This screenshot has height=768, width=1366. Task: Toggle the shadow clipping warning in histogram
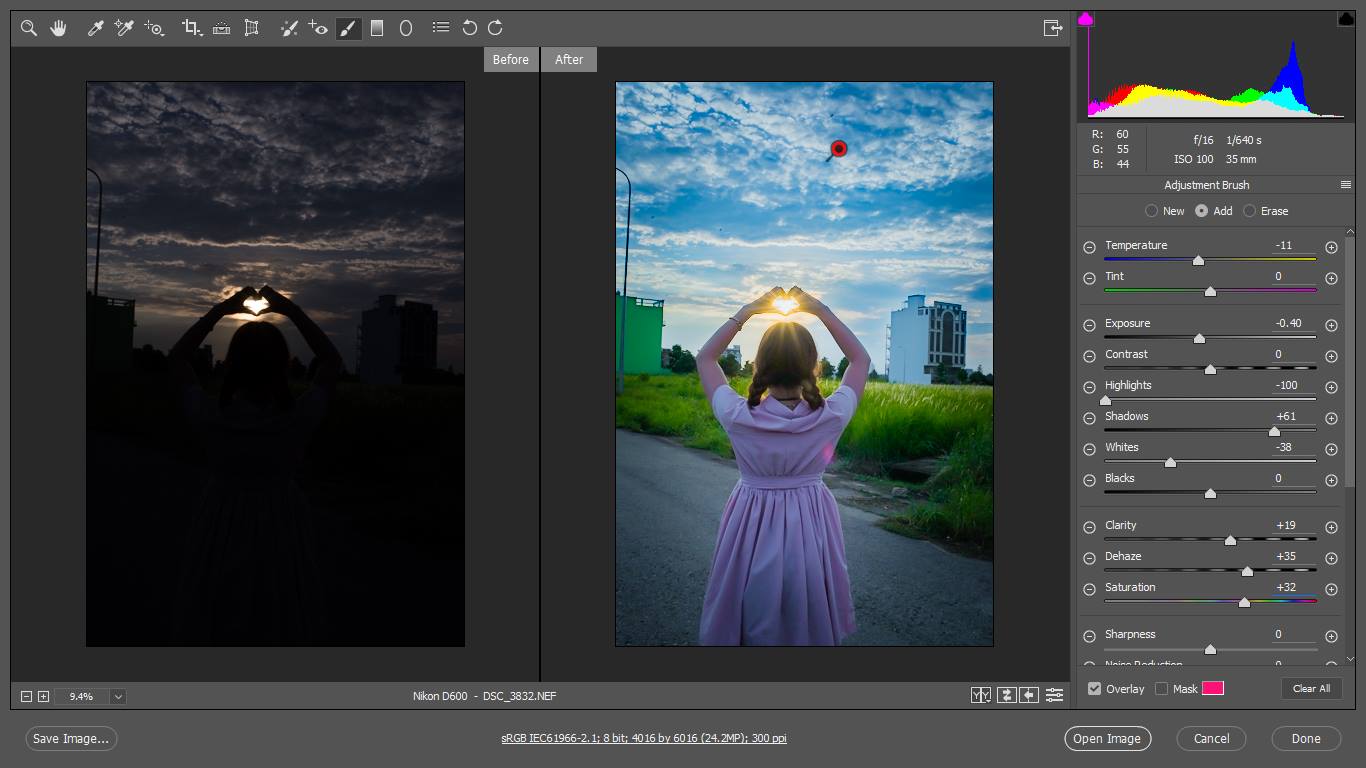tap(1085, 19)
